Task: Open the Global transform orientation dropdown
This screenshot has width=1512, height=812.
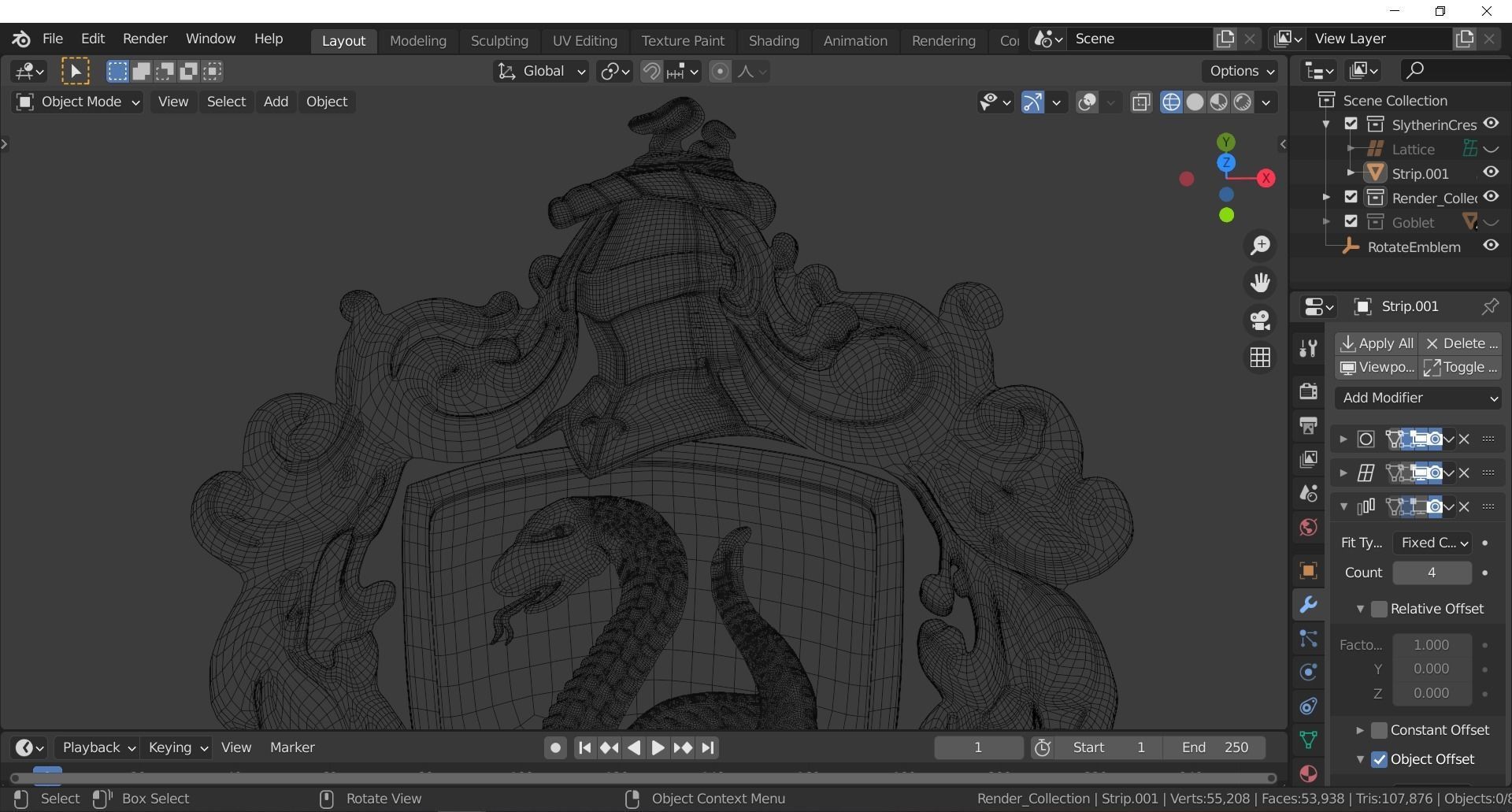Action: click(541, 72)
